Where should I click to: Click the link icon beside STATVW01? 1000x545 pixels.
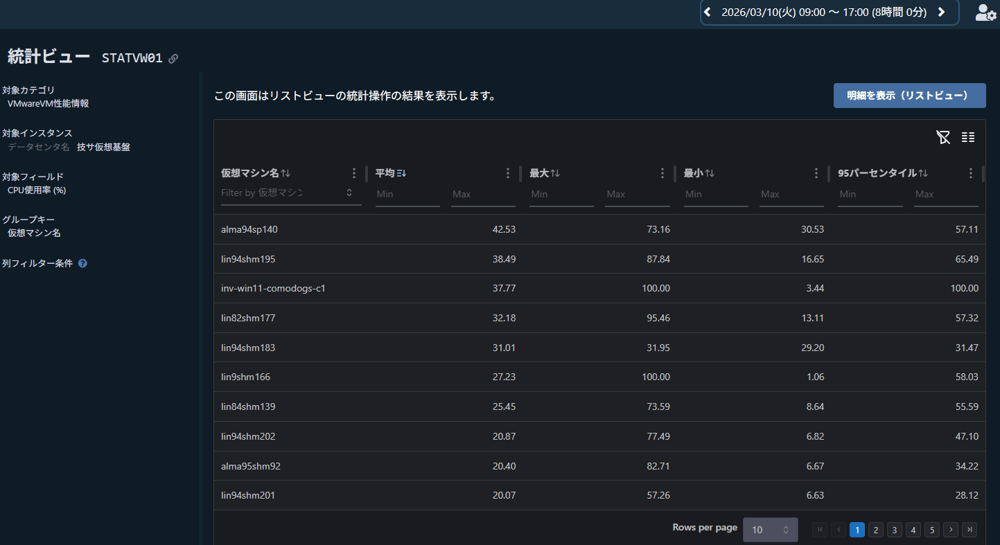tap(173, 59)
